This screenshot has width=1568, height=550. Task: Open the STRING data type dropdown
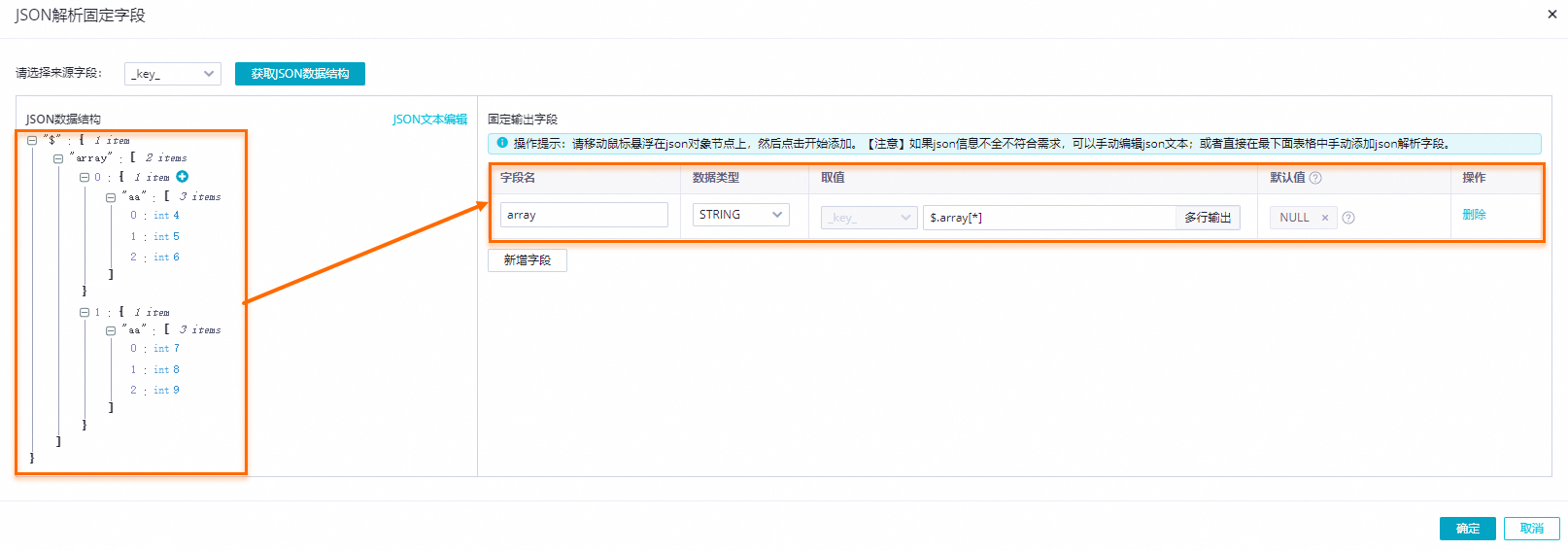pos(740,215)
